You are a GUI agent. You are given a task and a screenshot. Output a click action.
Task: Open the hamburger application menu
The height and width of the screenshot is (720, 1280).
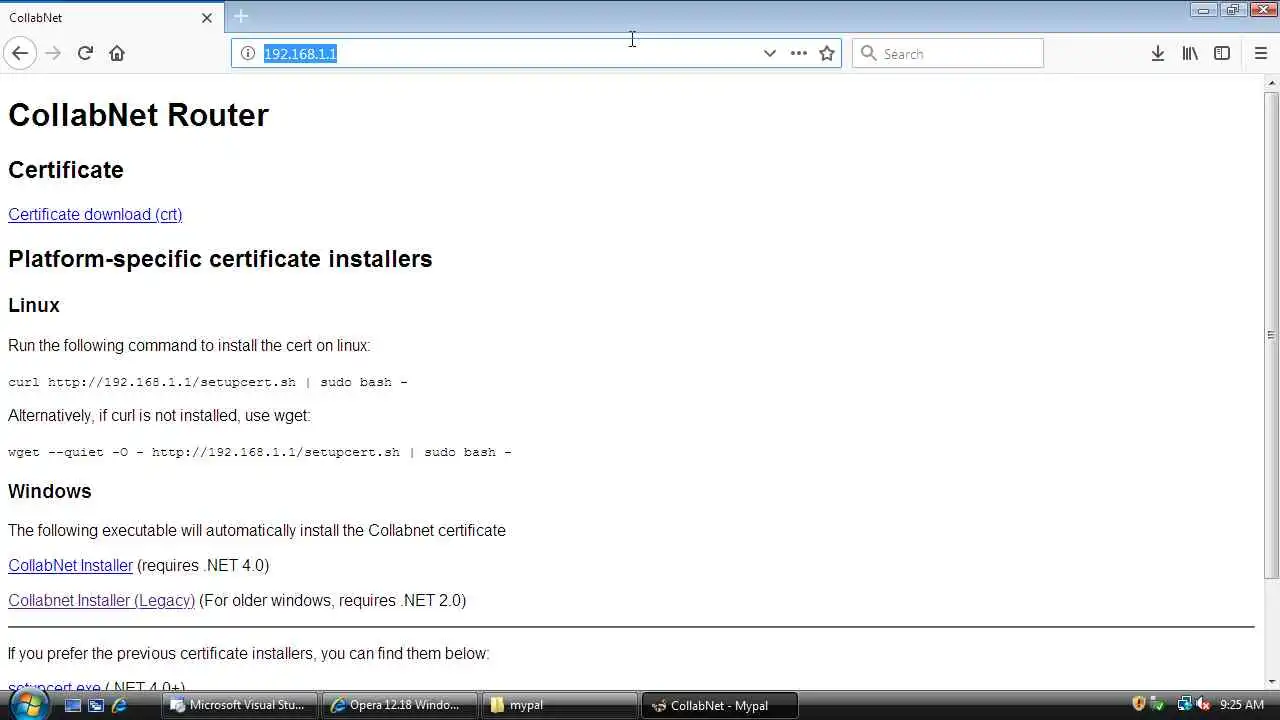point(1260,53)
